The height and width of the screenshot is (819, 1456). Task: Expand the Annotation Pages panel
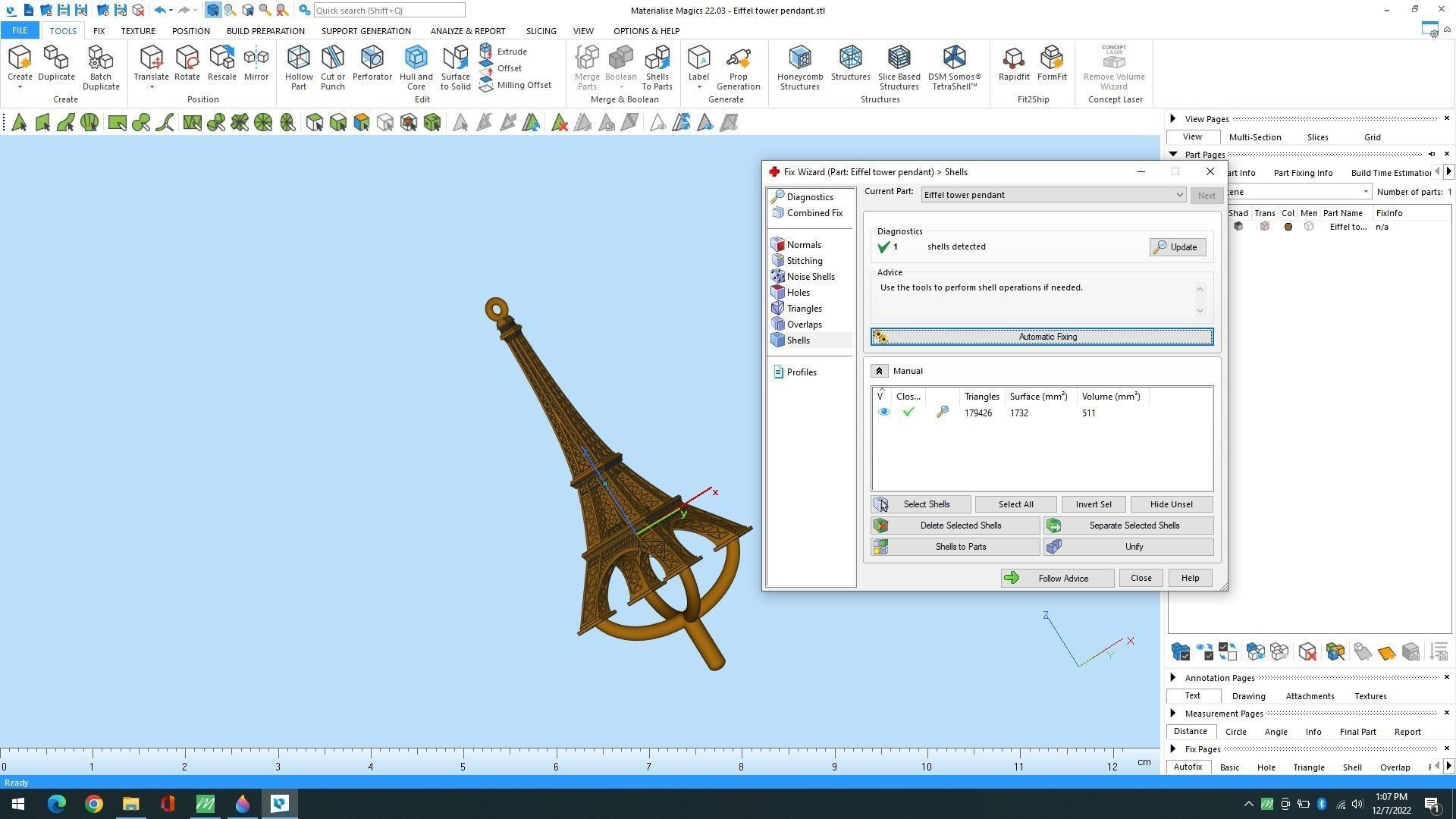(x=1172, y=678)
